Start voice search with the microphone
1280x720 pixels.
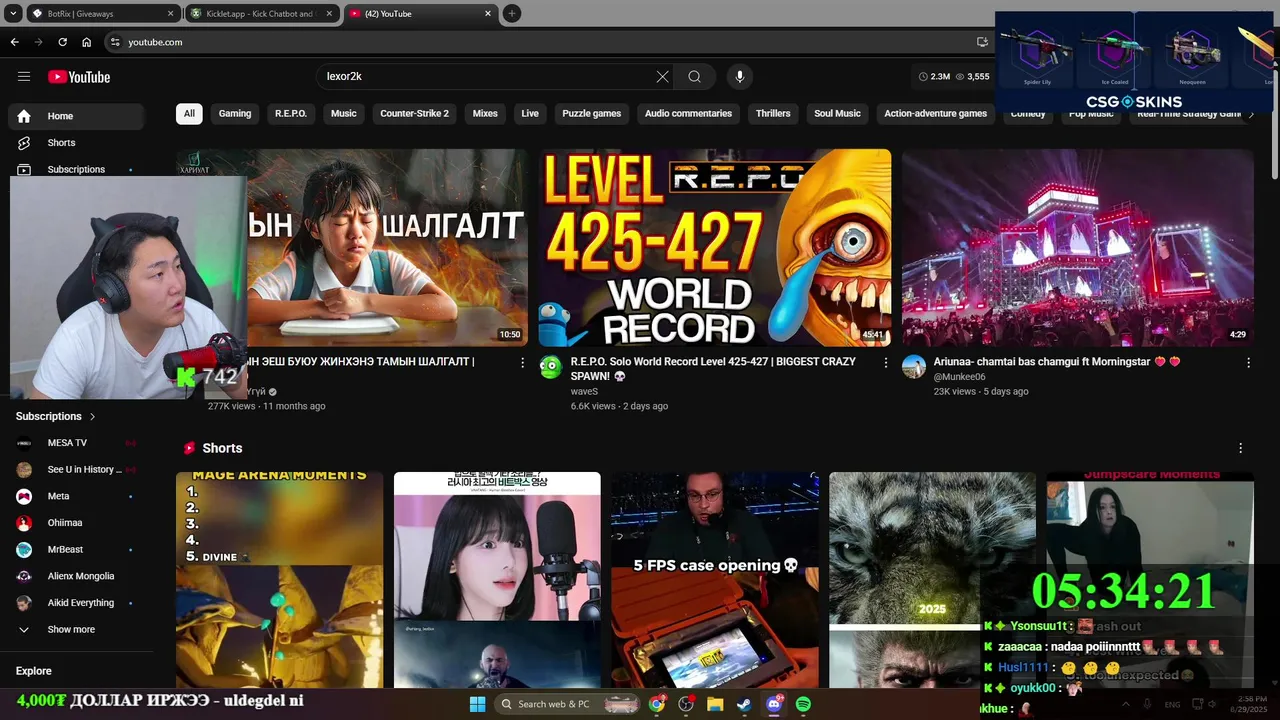point(740,77)
